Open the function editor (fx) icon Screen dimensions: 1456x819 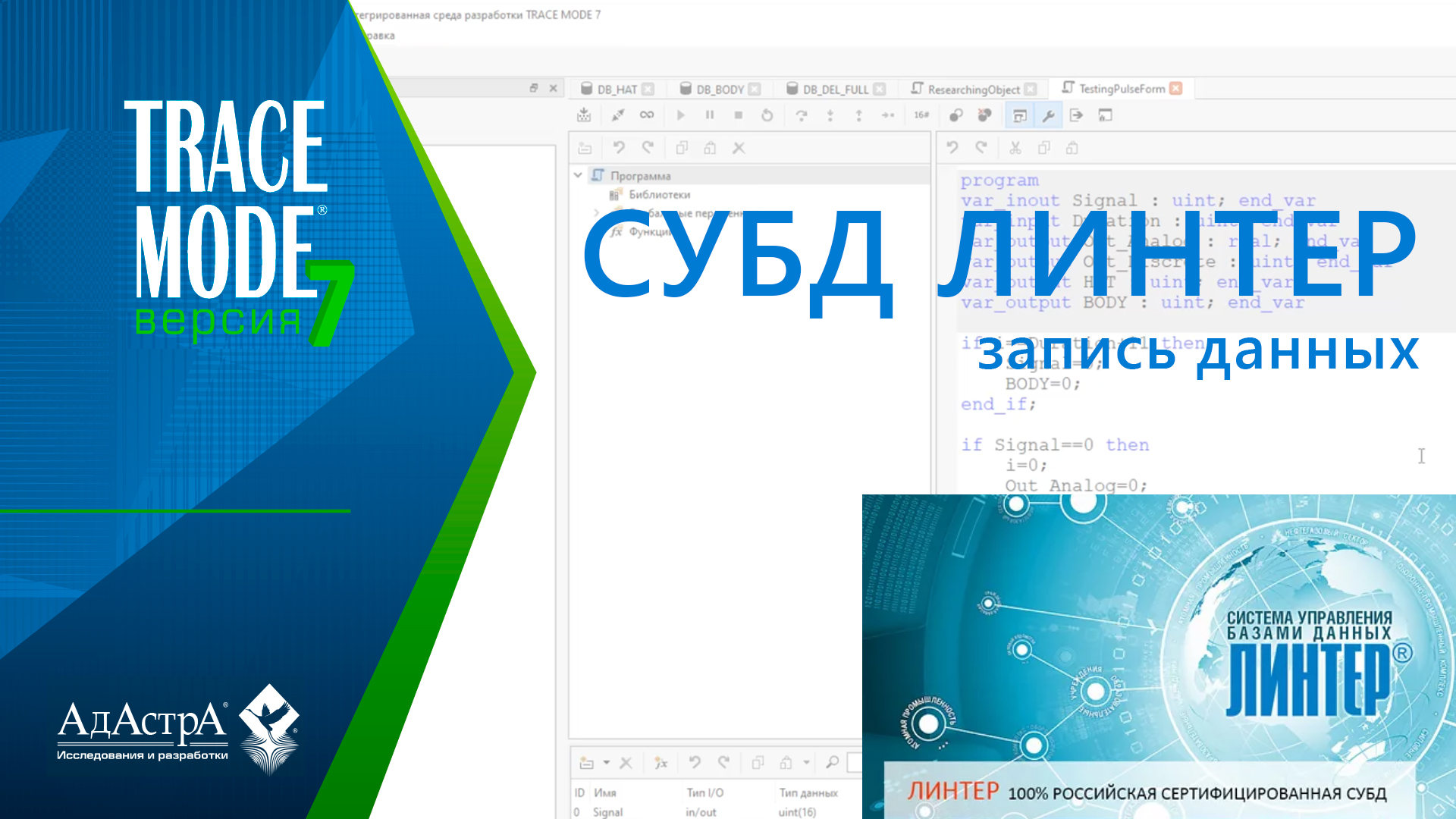(x=661, y=762)
